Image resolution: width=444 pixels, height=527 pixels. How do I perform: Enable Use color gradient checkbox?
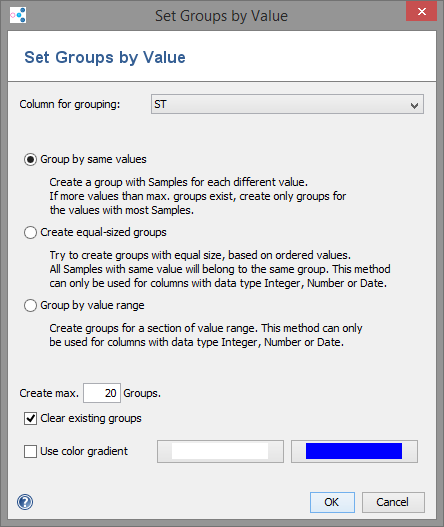click(x=30, y=451)
